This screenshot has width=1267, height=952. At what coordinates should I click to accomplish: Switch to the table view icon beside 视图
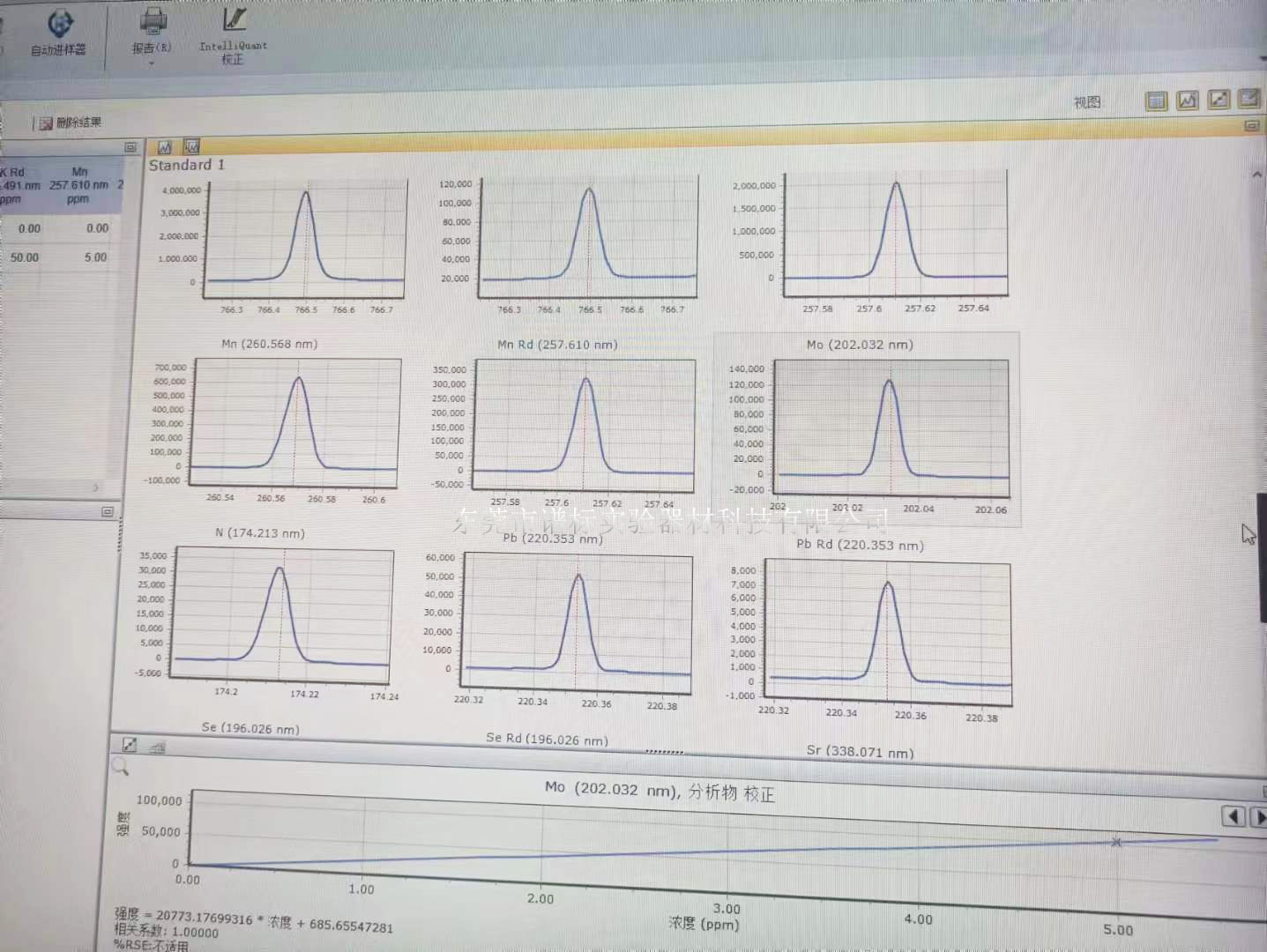(1156, 100)
